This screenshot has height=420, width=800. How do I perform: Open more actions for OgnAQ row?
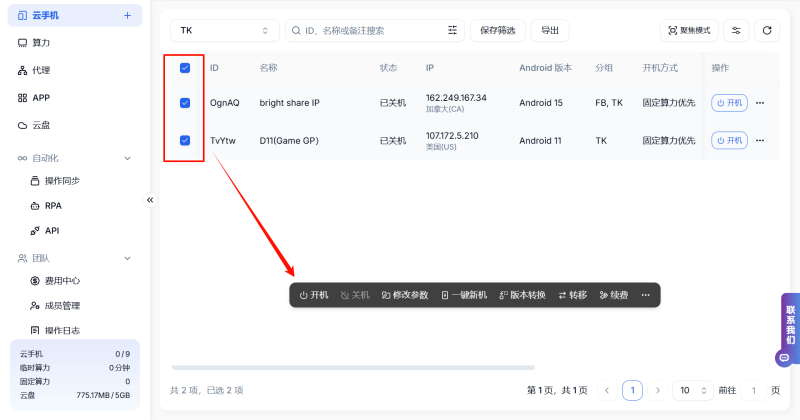tap(760, 103)
